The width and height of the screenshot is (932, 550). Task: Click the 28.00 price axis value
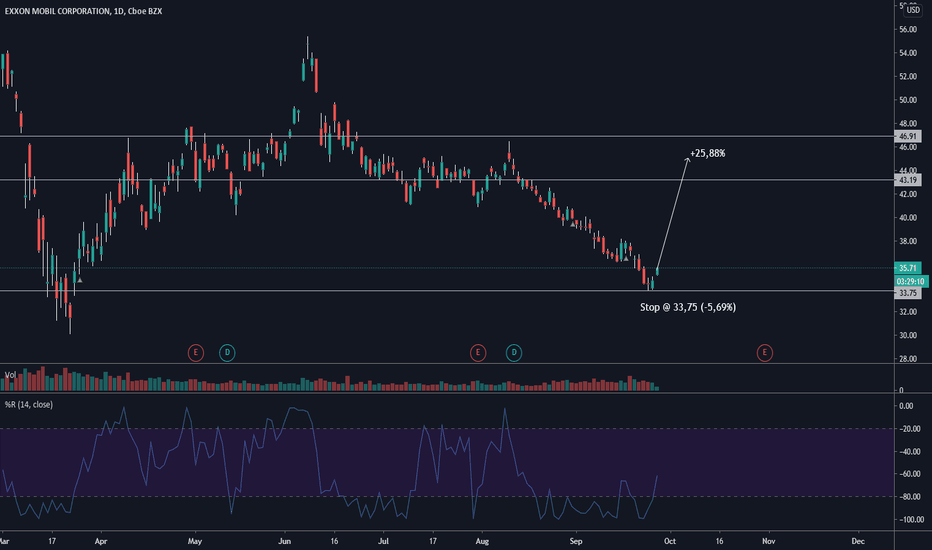pos(908,359)
